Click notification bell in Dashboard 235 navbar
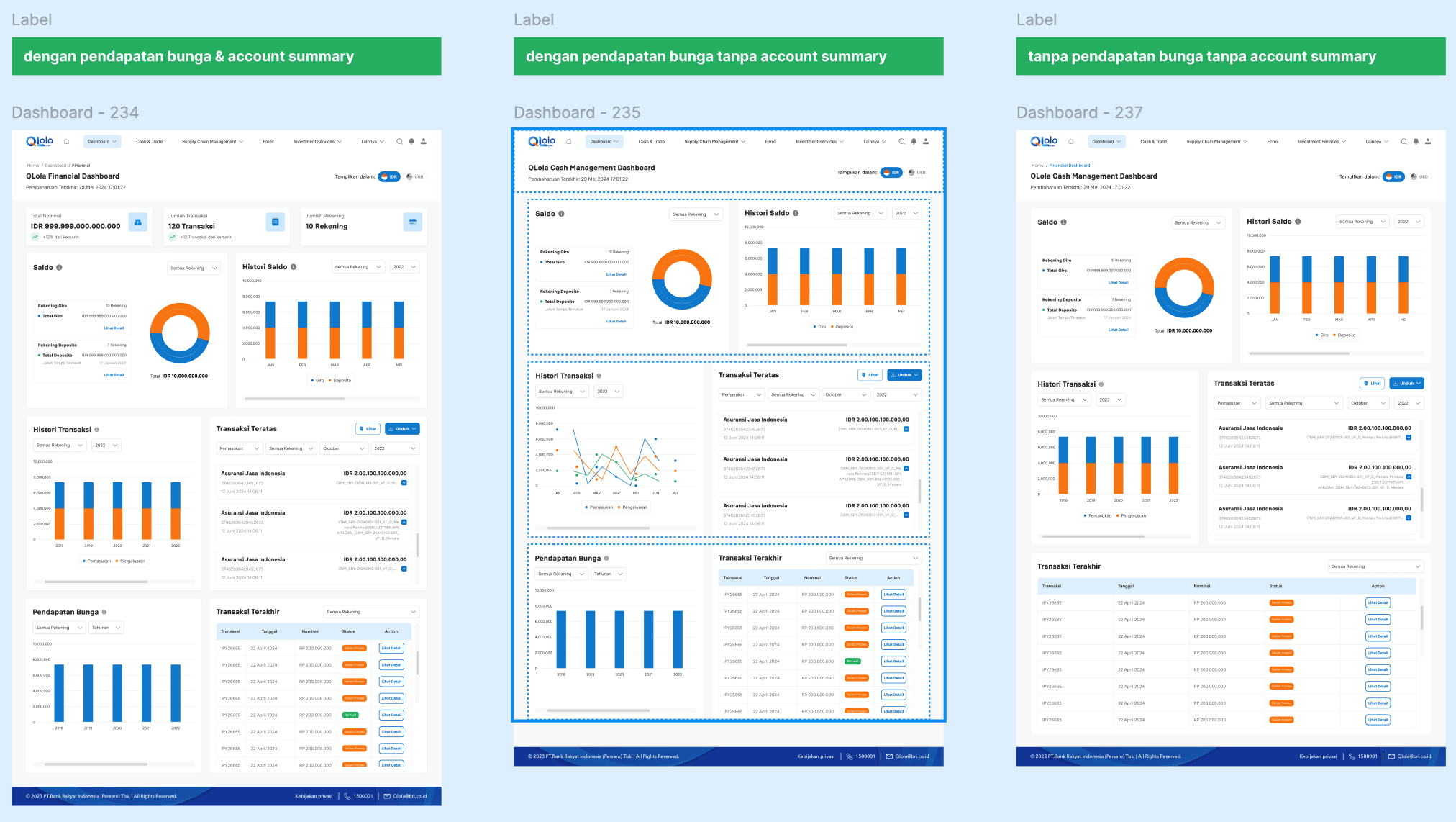 coord(914,142)
